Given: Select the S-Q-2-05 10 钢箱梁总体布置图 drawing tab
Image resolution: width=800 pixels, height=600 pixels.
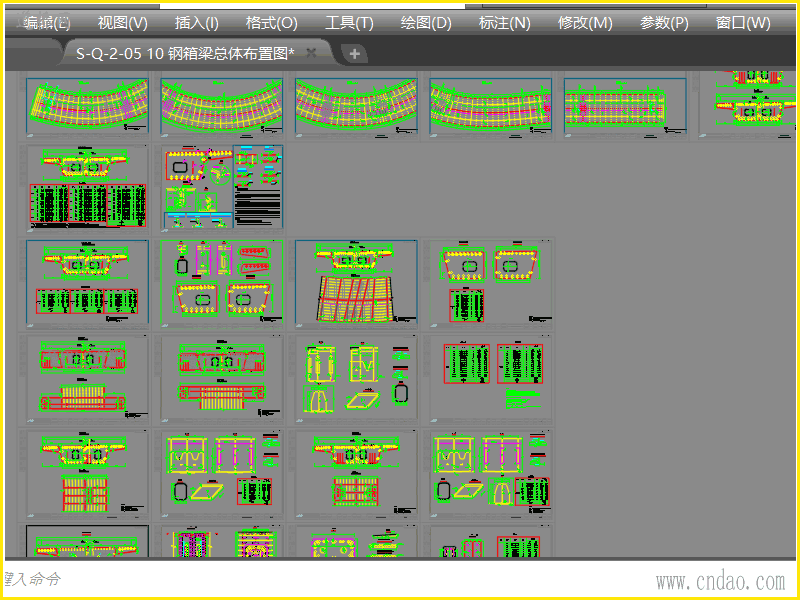Looking at the screenshot, I should coord(185,53).
